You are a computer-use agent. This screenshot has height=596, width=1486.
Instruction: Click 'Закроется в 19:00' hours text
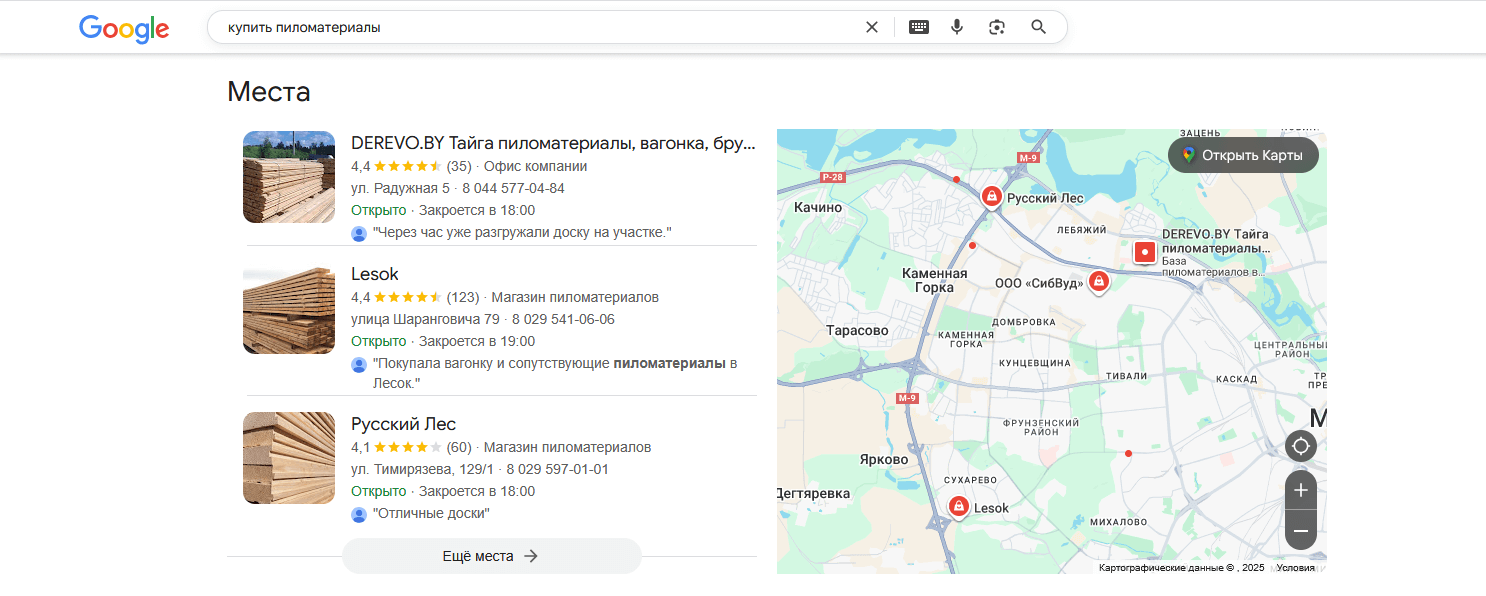(x=477, y=341)
